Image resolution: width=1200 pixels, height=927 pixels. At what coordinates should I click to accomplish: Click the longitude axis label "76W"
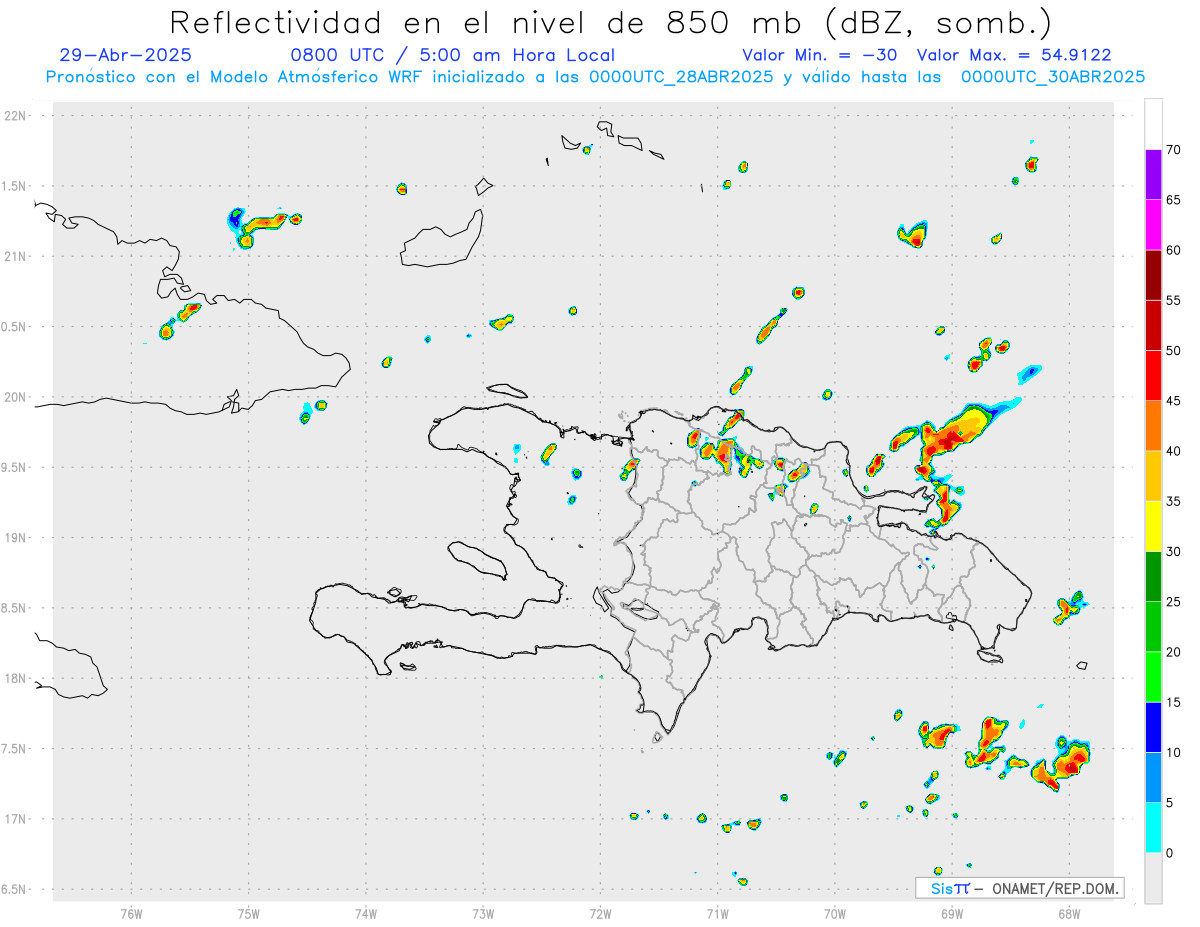tap(131, 913)
